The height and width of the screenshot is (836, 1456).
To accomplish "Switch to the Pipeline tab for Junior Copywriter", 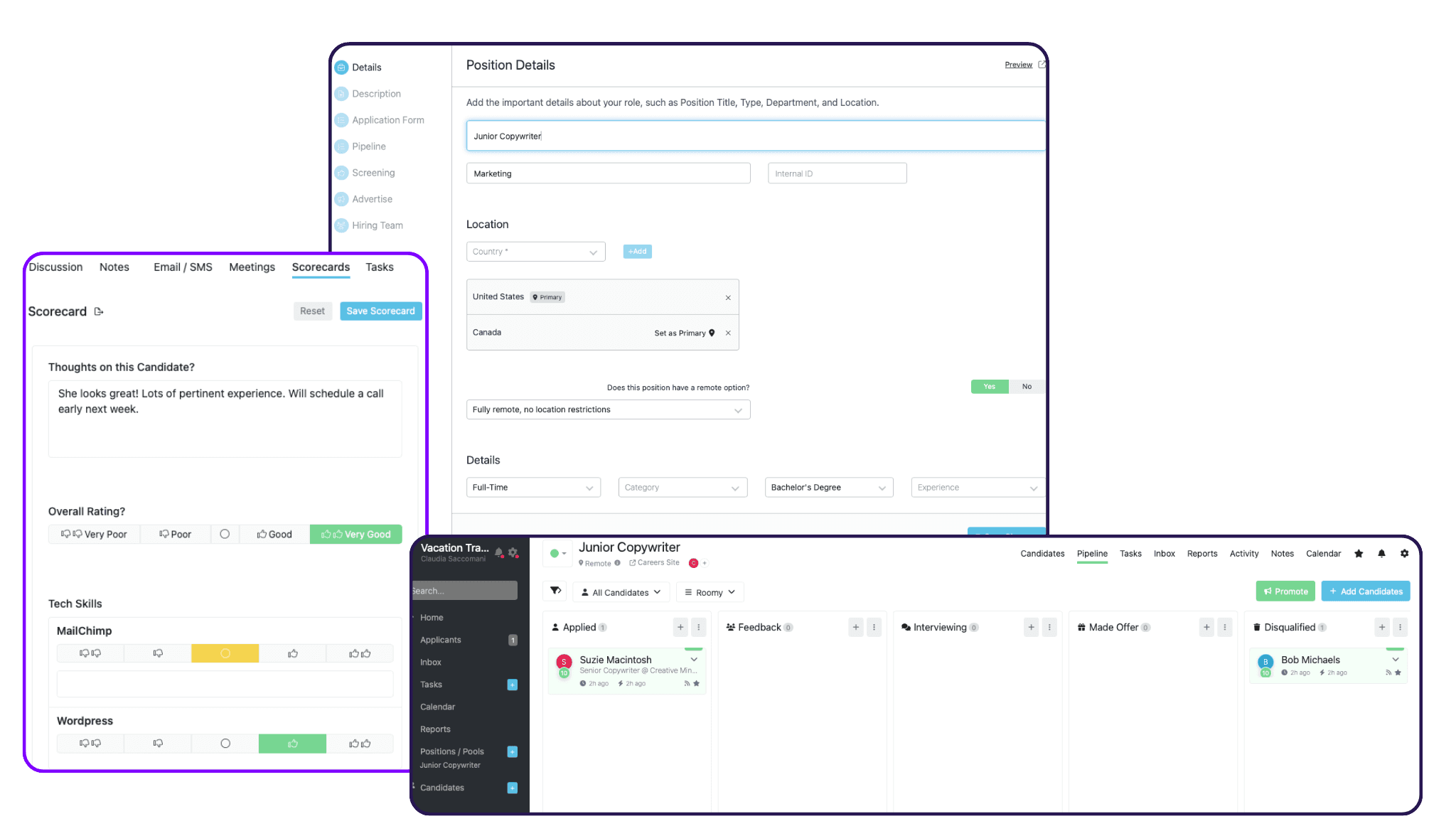I will [x=1093, y=553].
